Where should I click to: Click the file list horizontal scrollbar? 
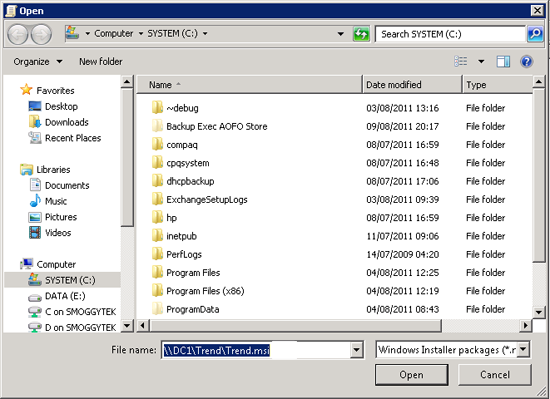pyautogui.click(x=295, y=325)
